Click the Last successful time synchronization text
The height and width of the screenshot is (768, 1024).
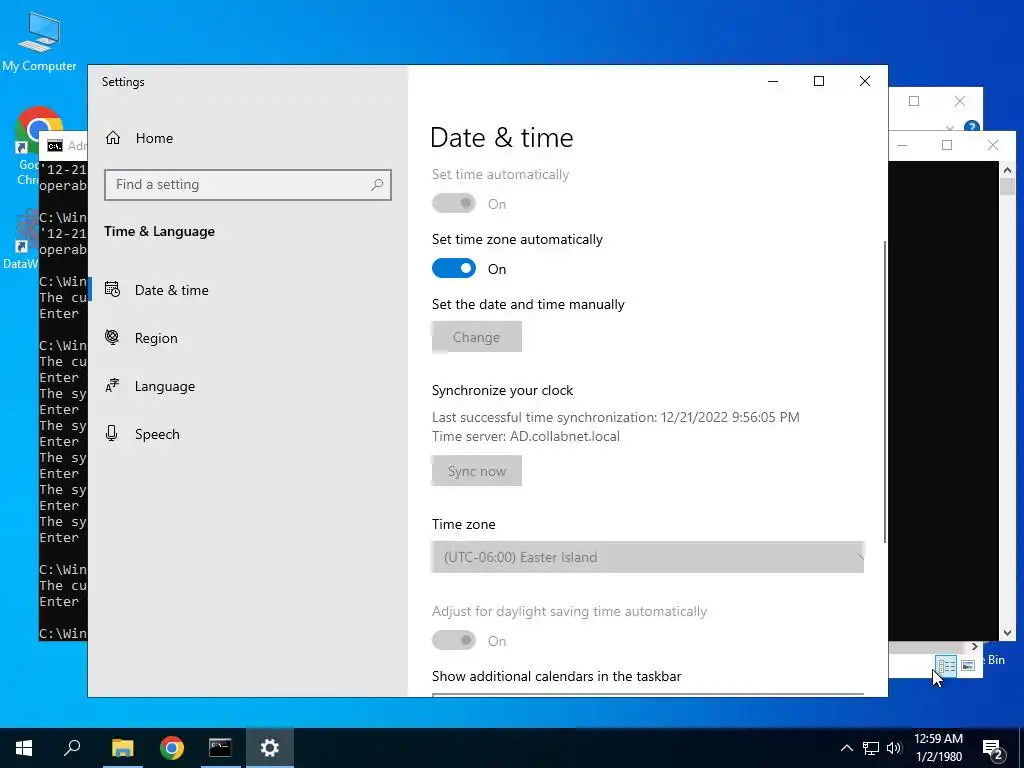pos(615,417)
